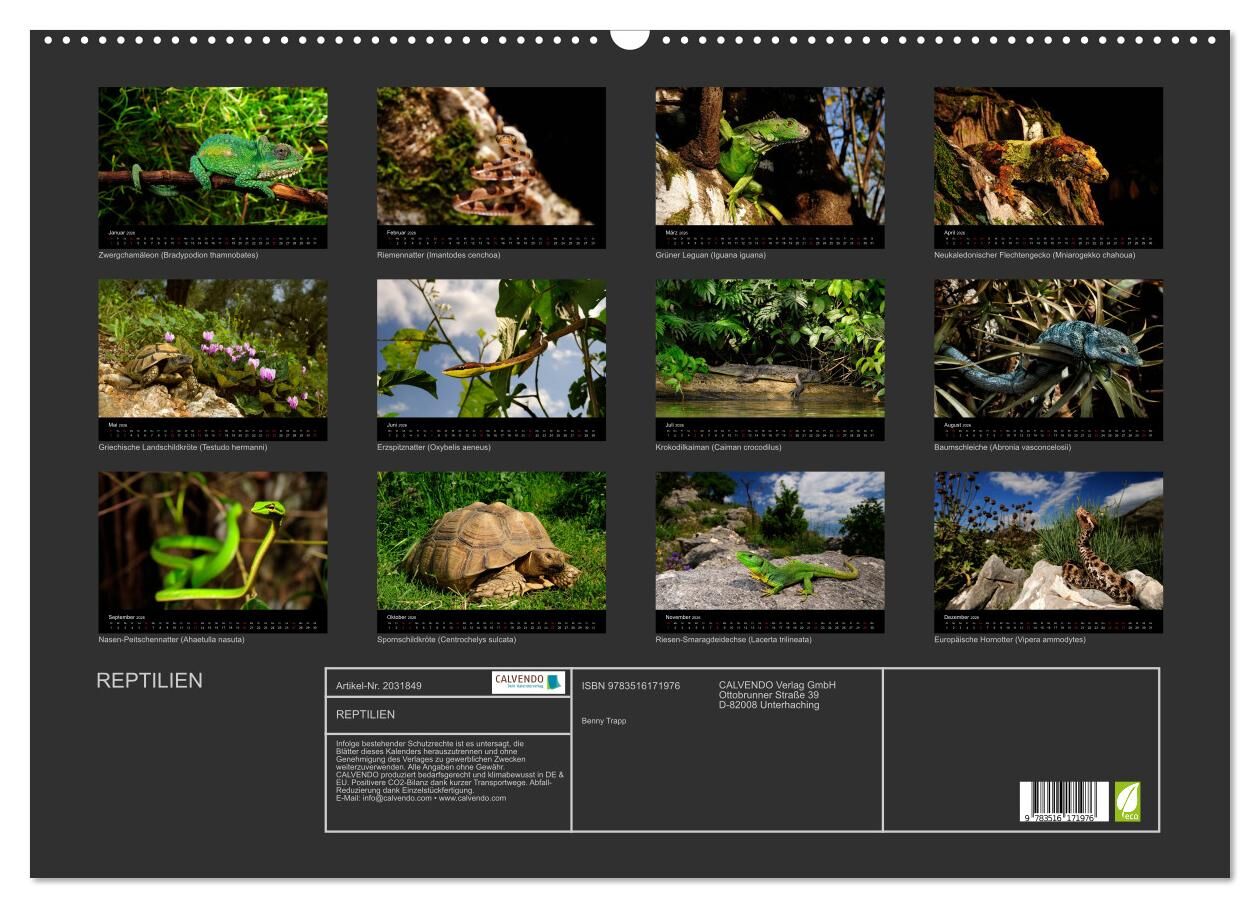Open the www.calvendo.com website link

472,798
